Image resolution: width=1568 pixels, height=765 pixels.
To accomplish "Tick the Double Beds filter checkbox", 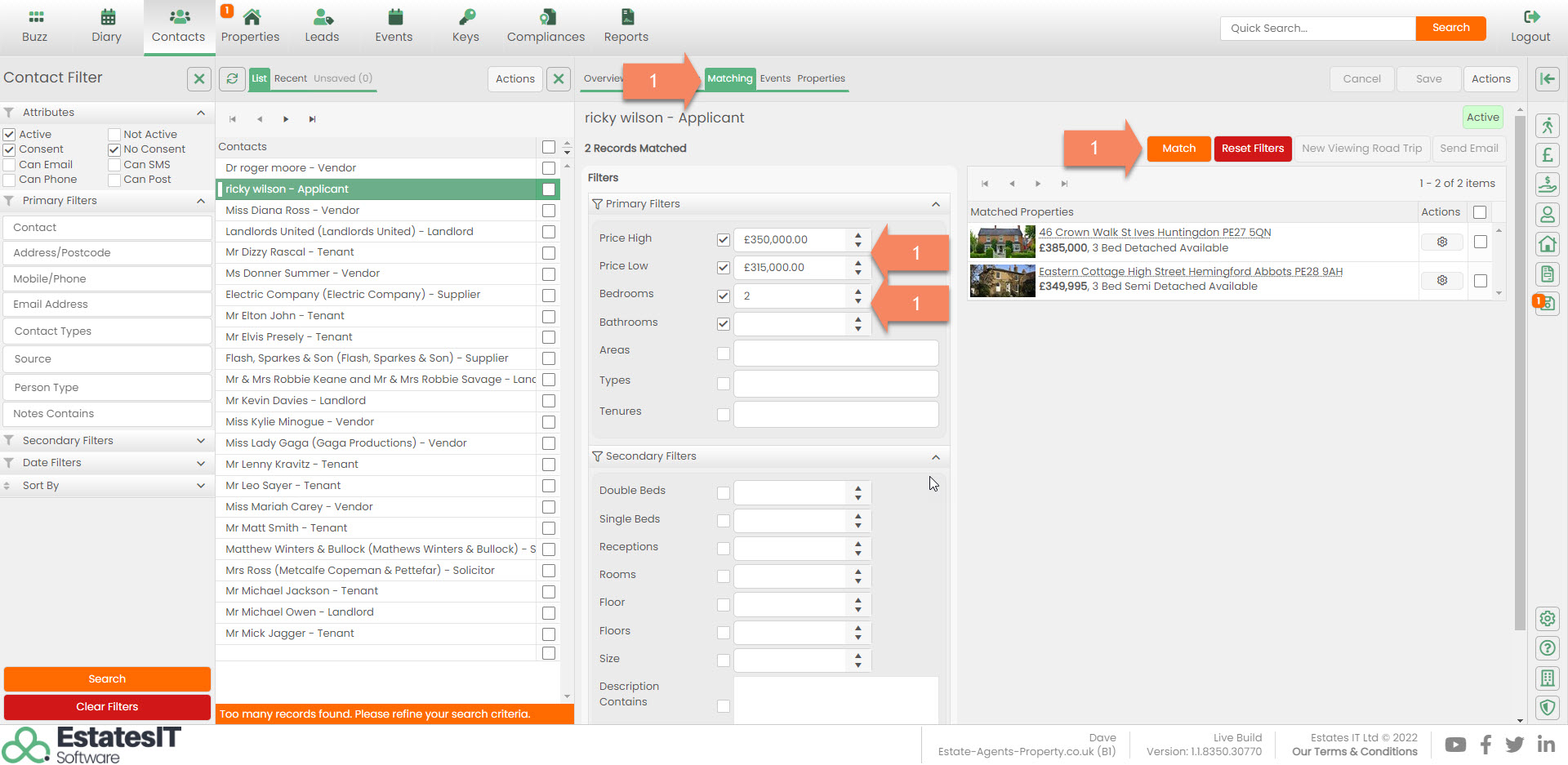I will [723, 493].
